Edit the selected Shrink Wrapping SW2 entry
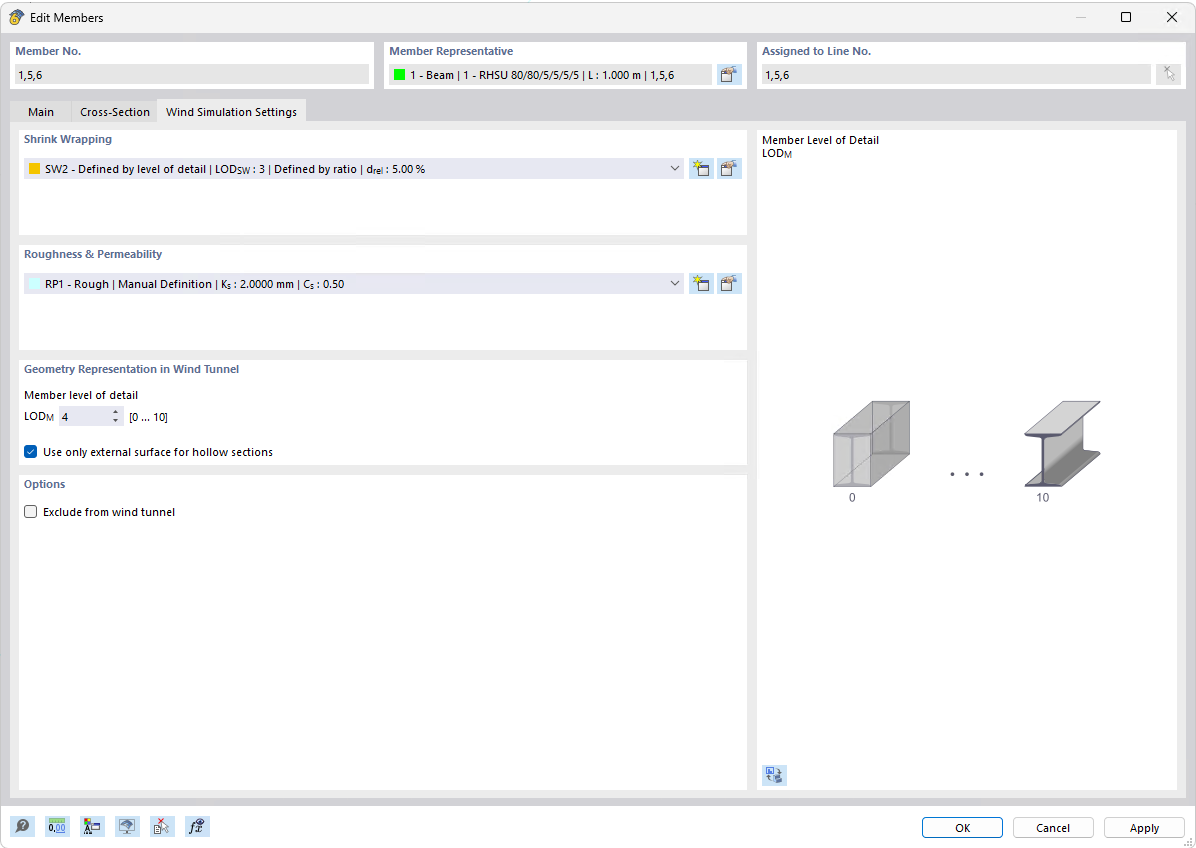The image size is (1196, 848). 729,168
